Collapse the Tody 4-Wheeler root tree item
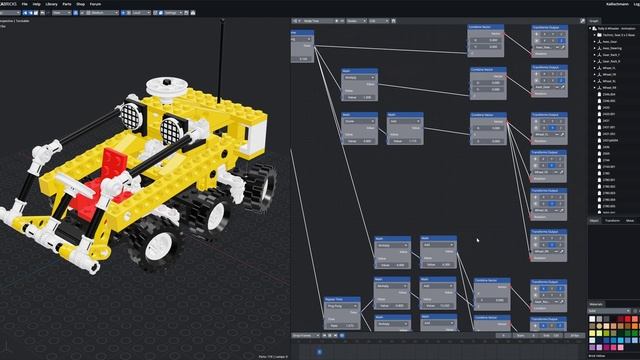This screenshot has height=360, width=640. [590, 29]
